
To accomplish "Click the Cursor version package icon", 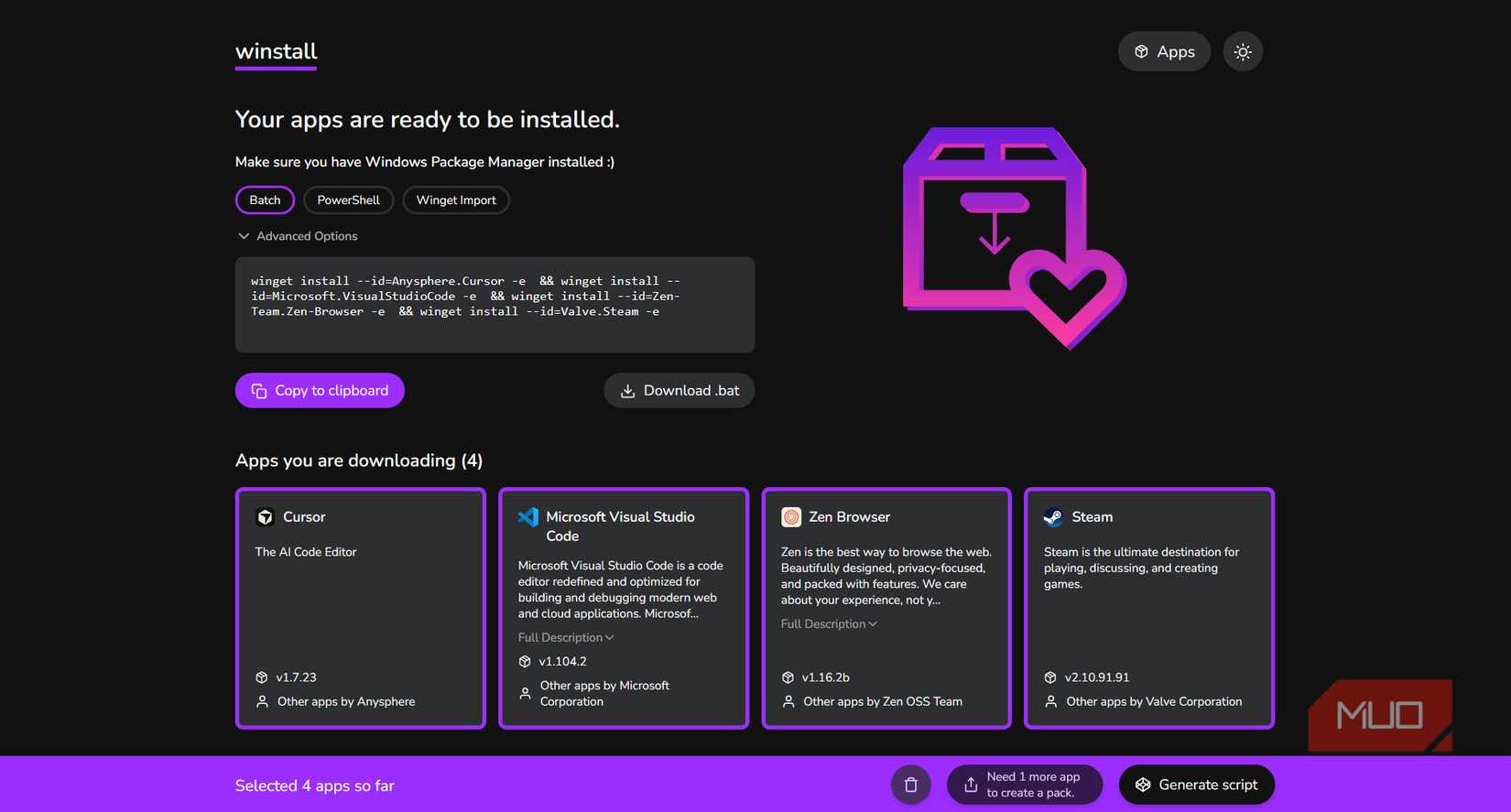I will click(262, 677).
